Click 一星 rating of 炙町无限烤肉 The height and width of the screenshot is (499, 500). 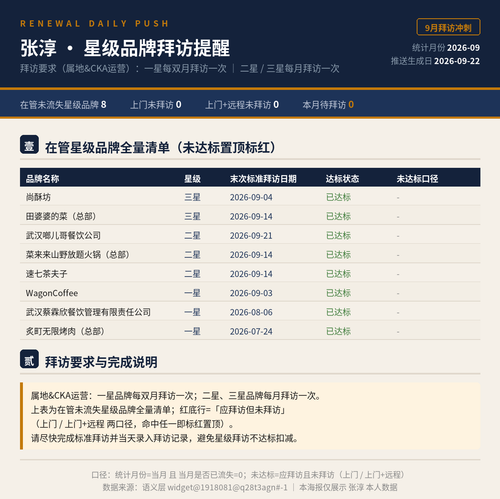point(192,331)
